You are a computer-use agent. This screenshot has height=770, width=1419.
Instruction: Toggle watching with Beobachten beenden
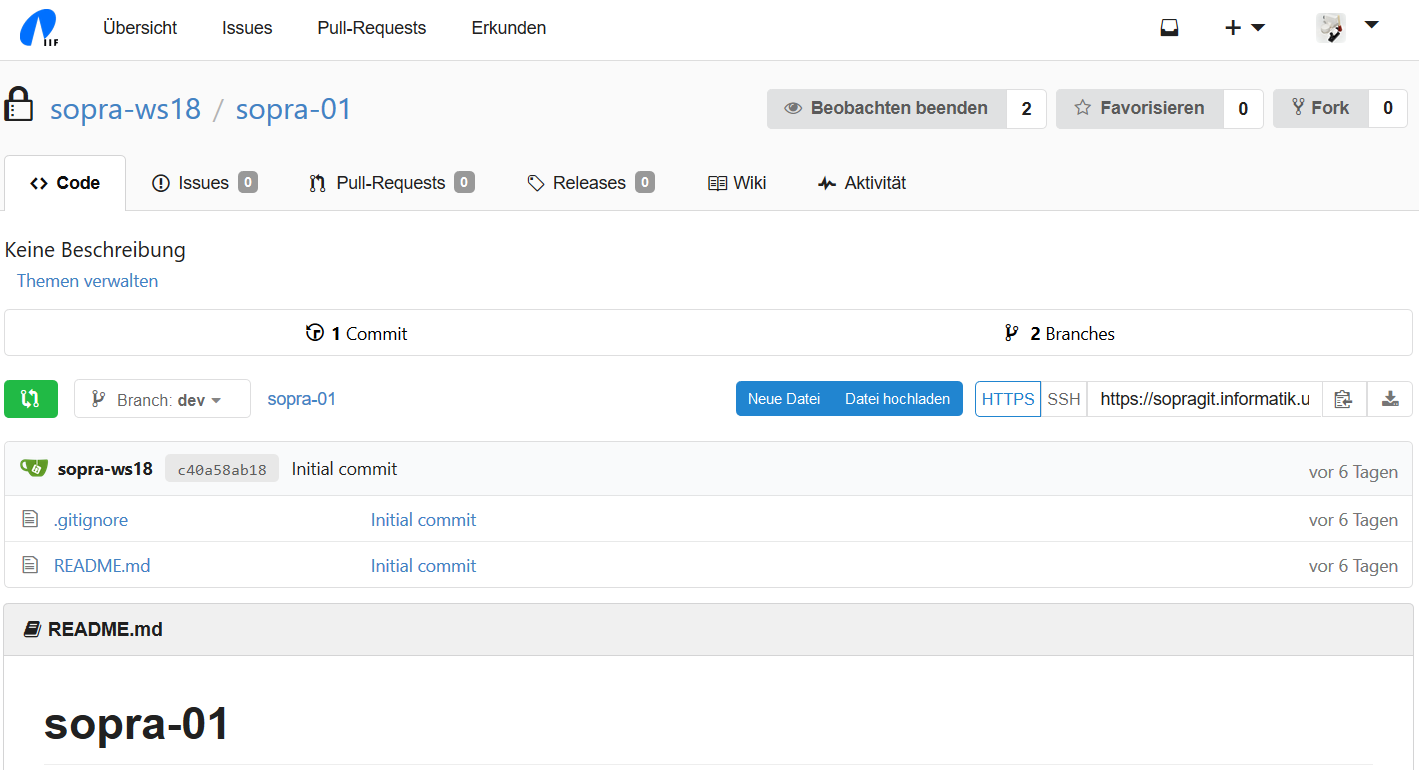pos(886,109)
